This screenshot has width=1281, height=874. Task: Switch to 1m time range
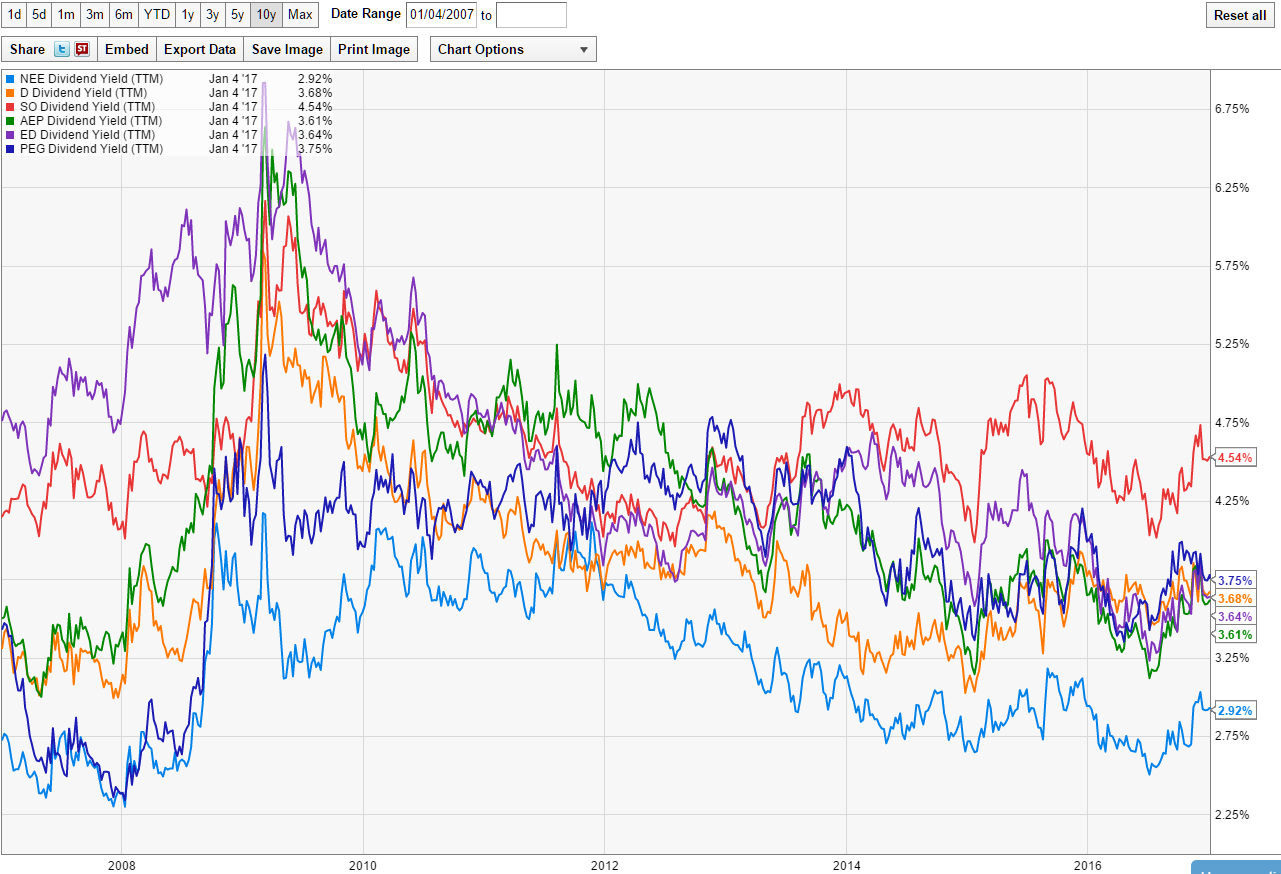(66, 15)
